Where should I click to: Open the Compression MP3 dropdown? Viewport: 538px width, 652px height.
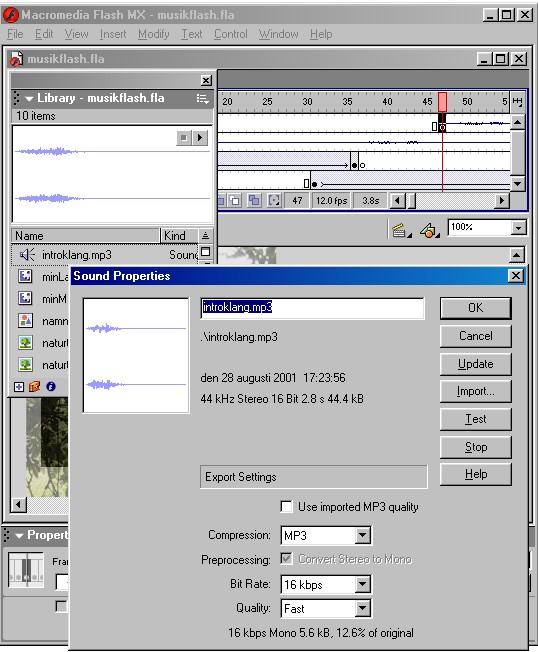(x=363, y=535)
